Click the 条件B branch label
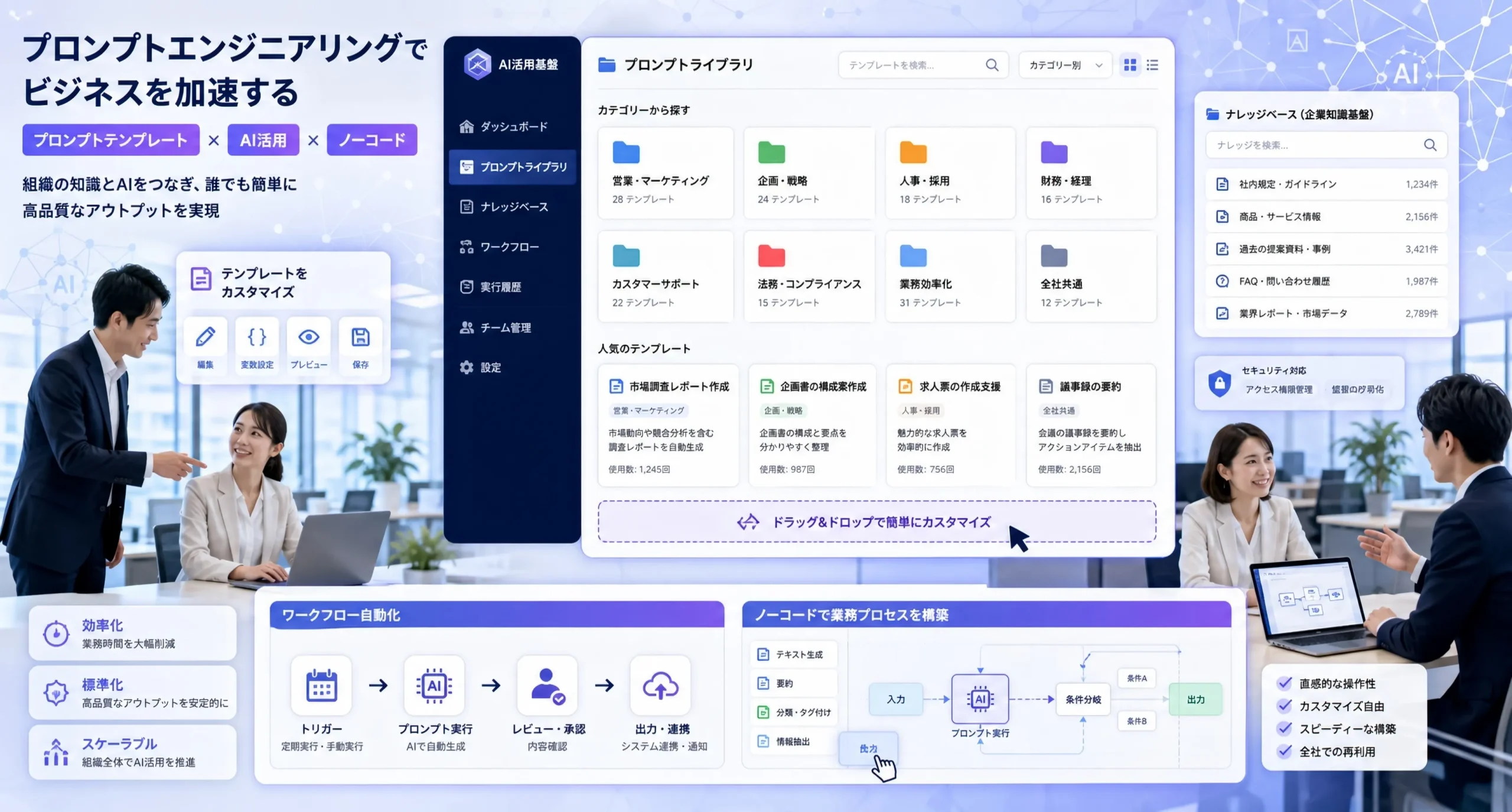The image size is (1512, 812). click(1137, 721)
